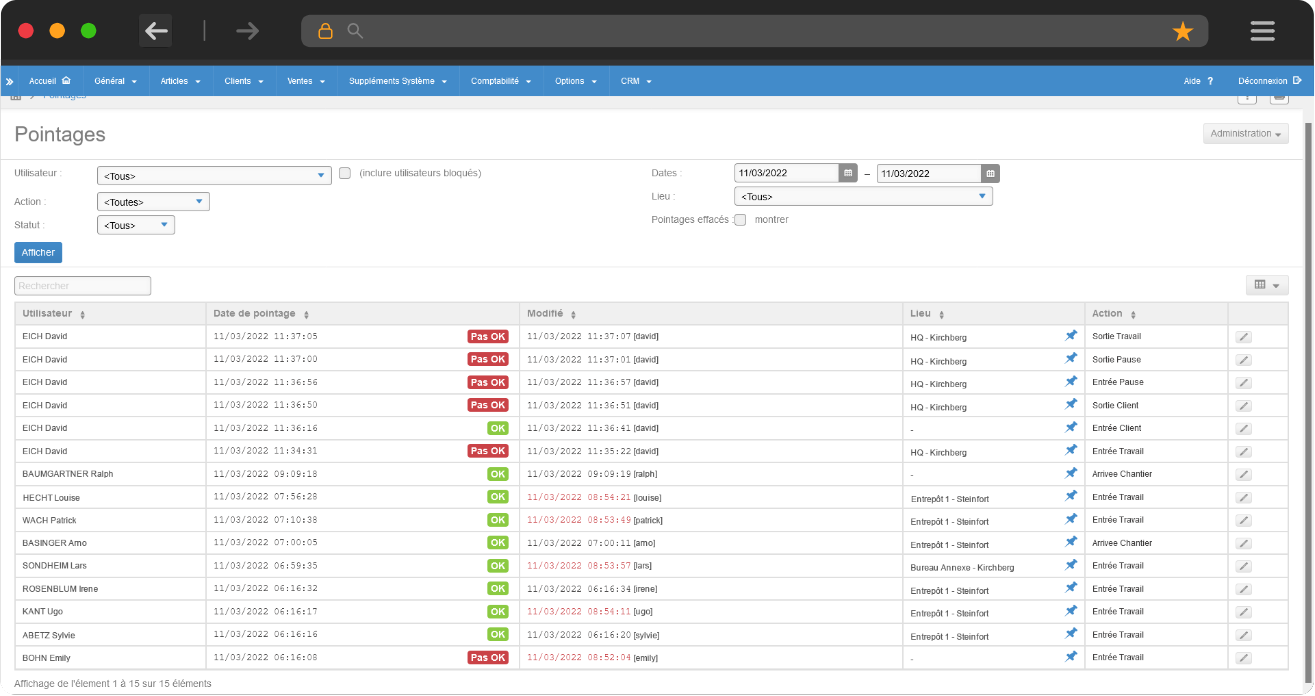1315x696 pixels.
Task: Click the Afficher button
Action: (x=38, y=253)
